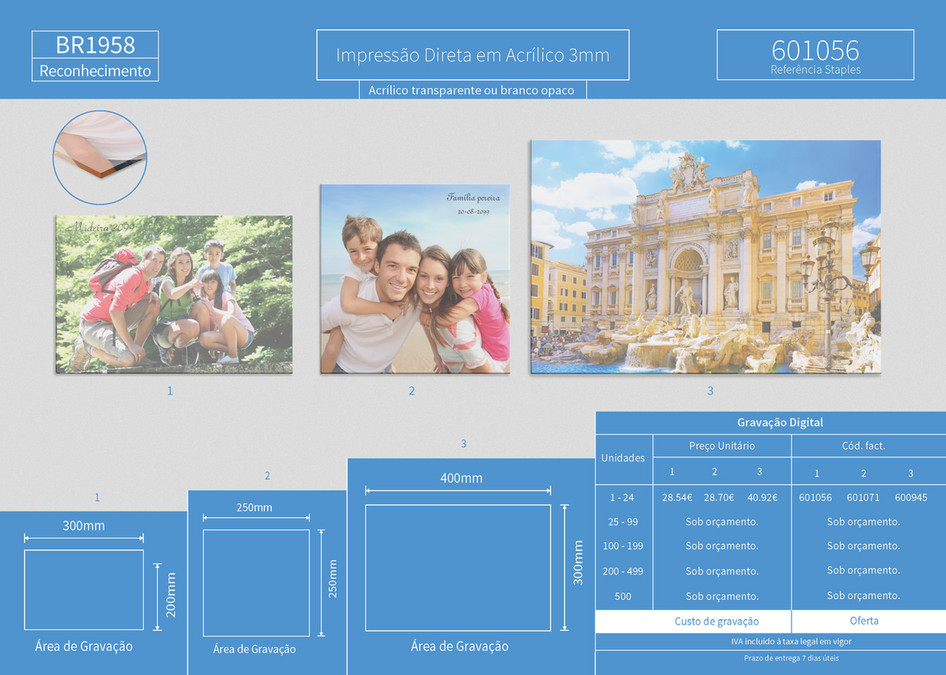946x675 pixels.
Task: Click the circular acrylic edge detail image
Action: (x=100, y=157)
